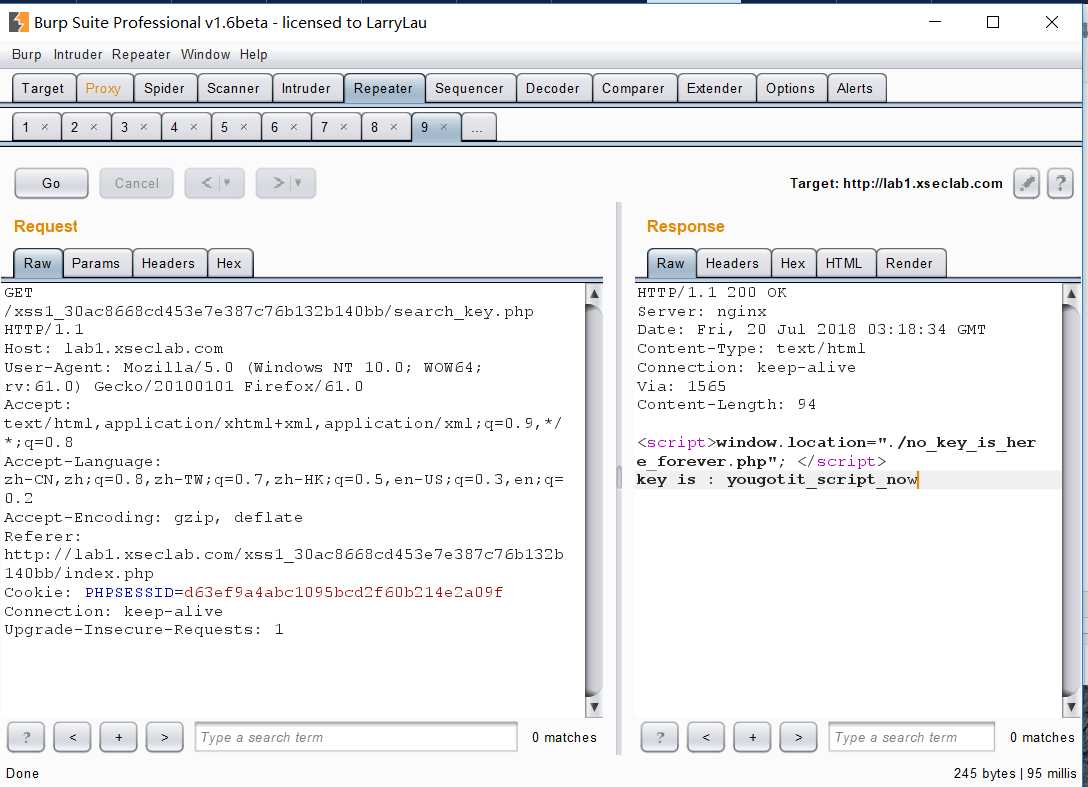Click the Request search previous match arrow
Image resolution: width=1088 pixels, height=787 pixels.
click(x=72, y=737)
